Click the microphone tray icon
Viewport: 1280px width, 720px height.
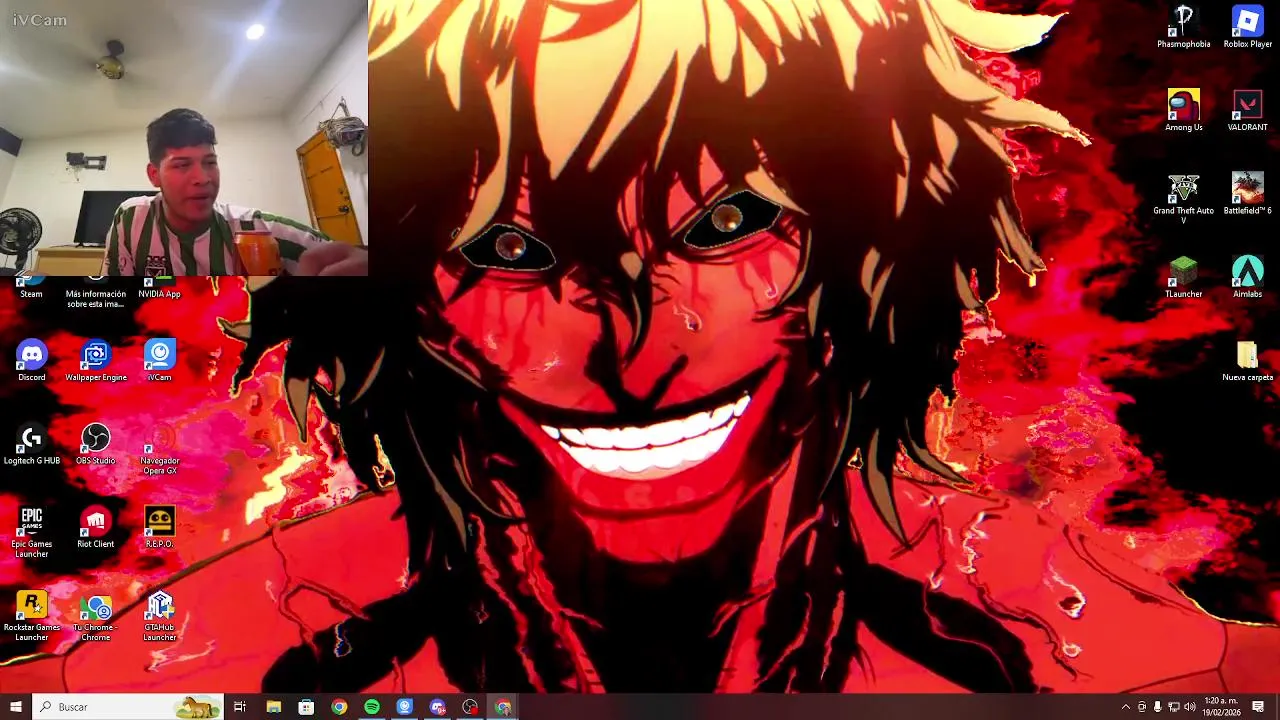click(x=1157, y=707)
